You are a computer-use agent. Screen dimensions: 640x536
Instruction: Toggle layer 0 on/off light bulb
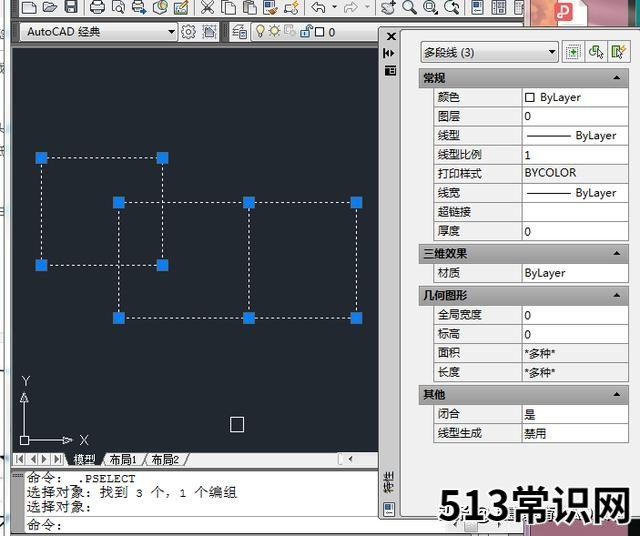click(260, 31)
